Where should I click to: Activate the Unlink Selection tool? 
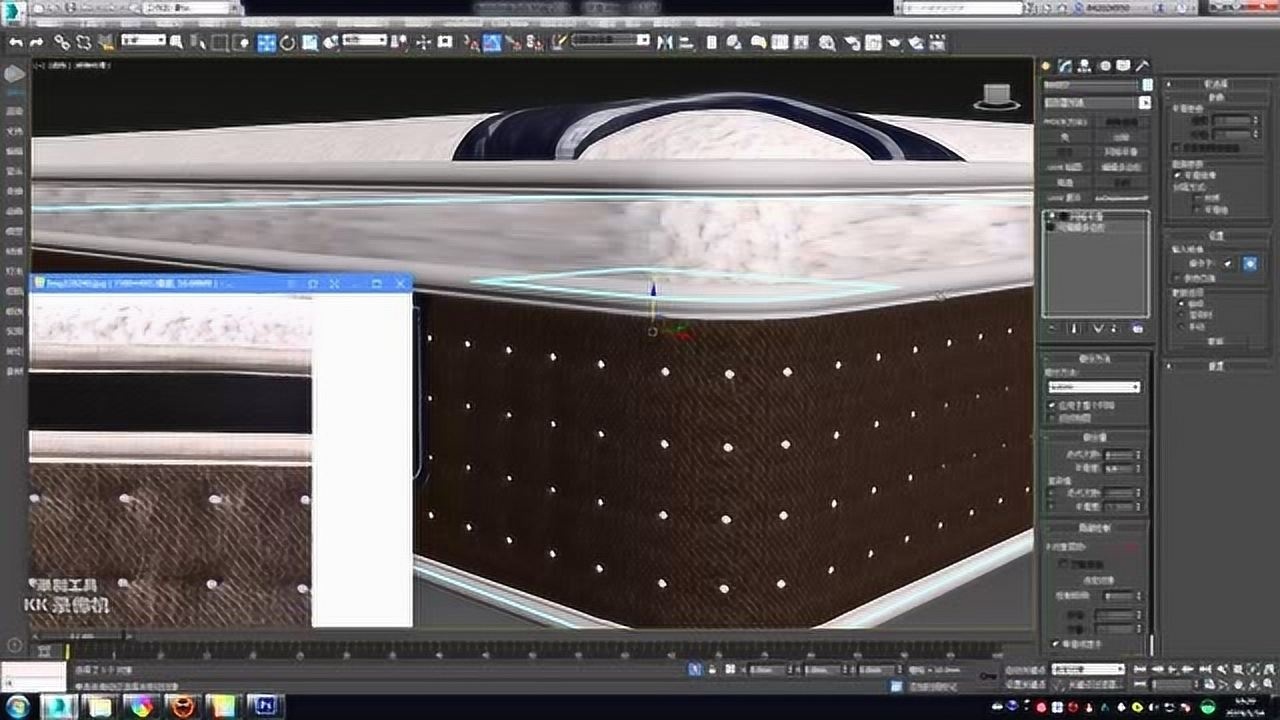click(x=84, y=42)
